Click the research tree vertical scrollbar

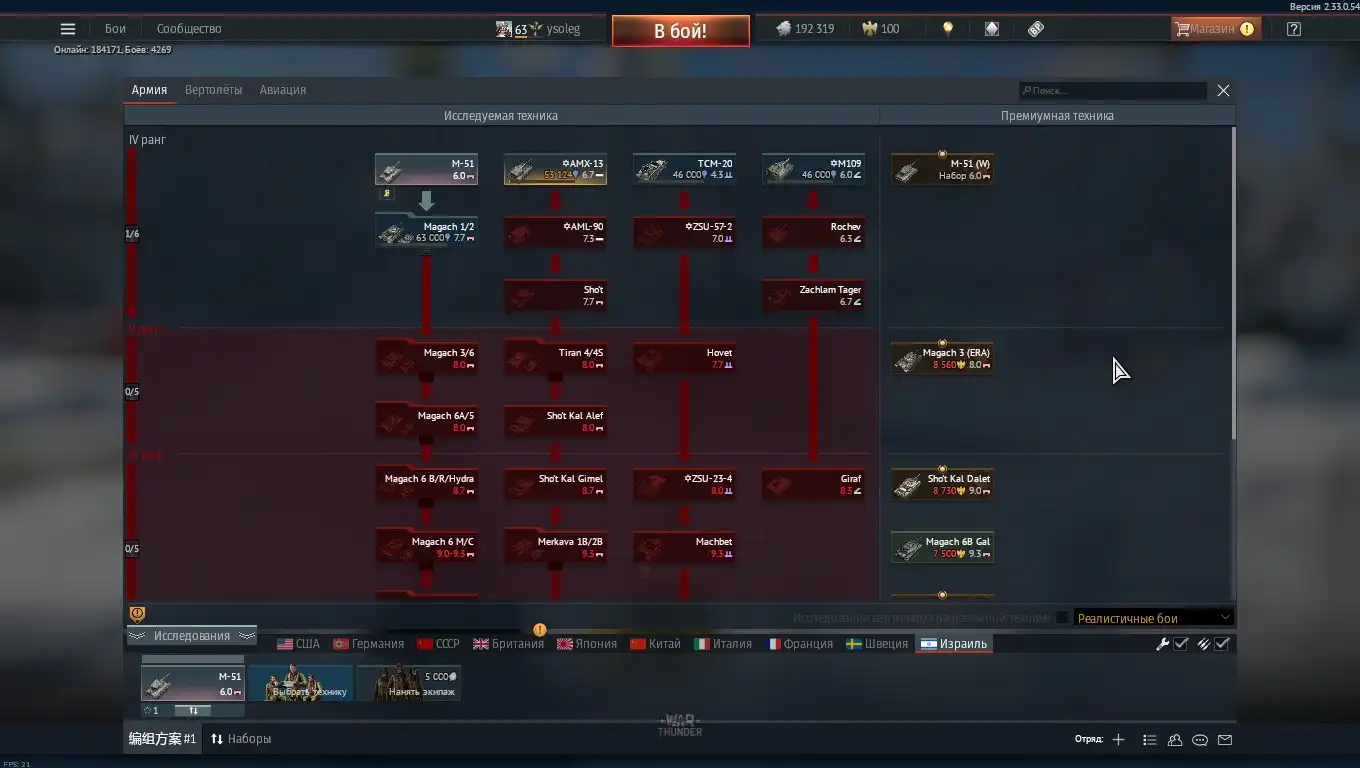[1233, 283]
